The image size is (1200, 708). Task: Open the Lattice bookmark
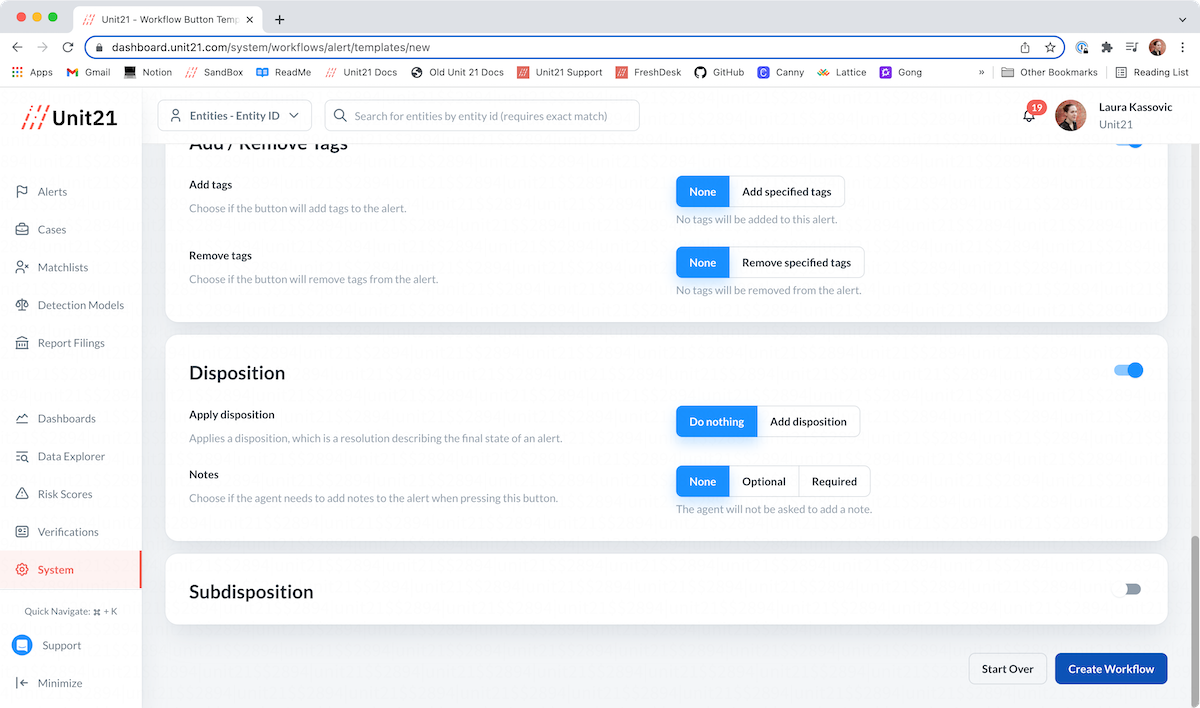pos(842,73)
